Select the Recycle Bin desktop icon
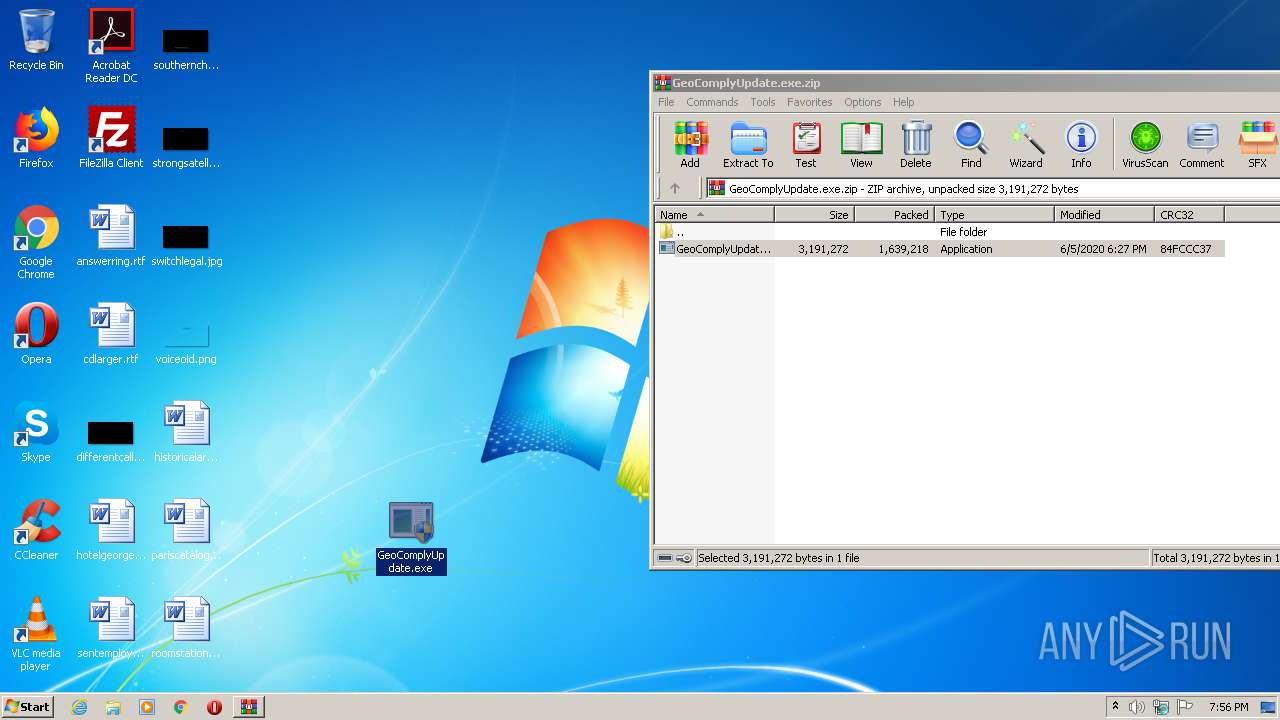Viewport: 1280px width, 720px height. click(36, 40)
